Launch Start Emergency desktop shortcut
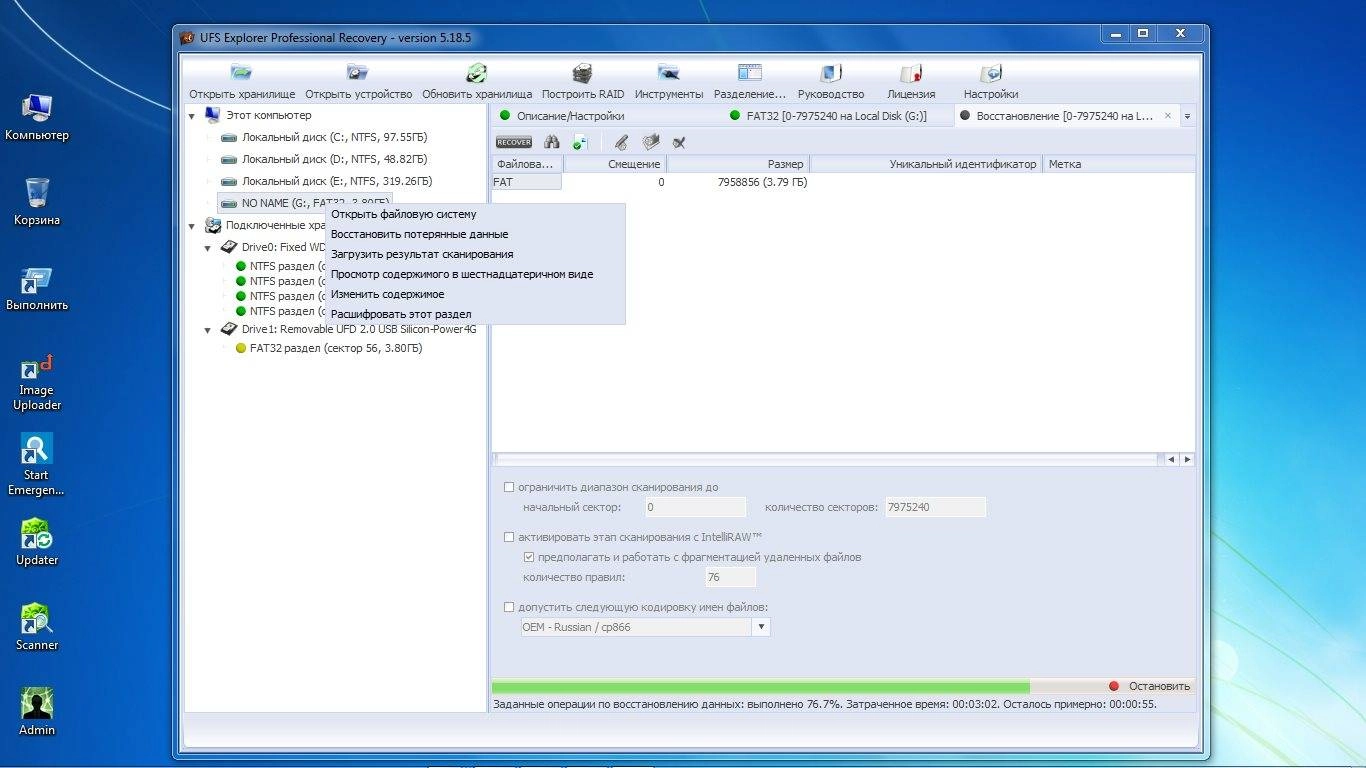The image size is (1366, 768). pos(37,465)
